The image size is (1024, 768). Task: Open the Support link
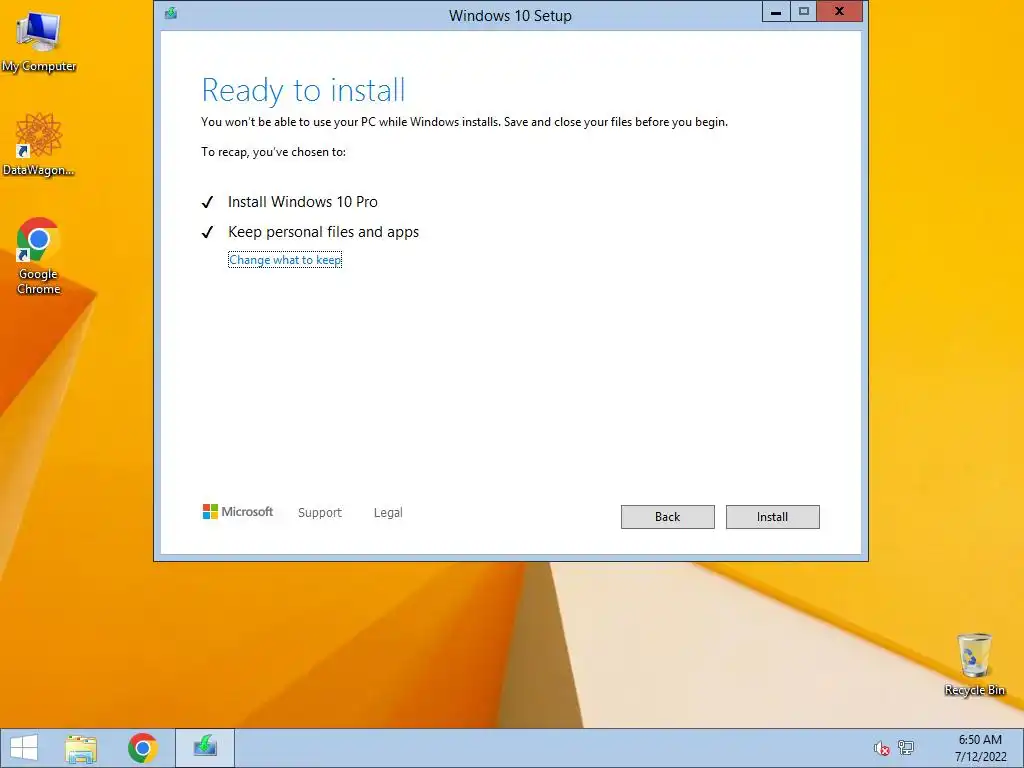click(x=319, y=513)
